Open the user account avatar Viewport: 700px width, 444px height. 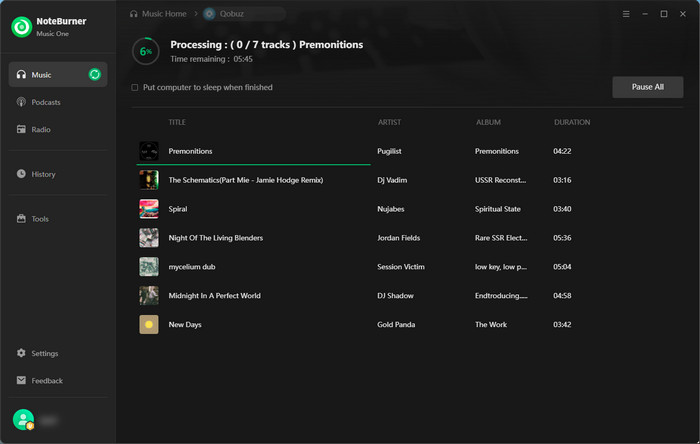pos(24,420)
